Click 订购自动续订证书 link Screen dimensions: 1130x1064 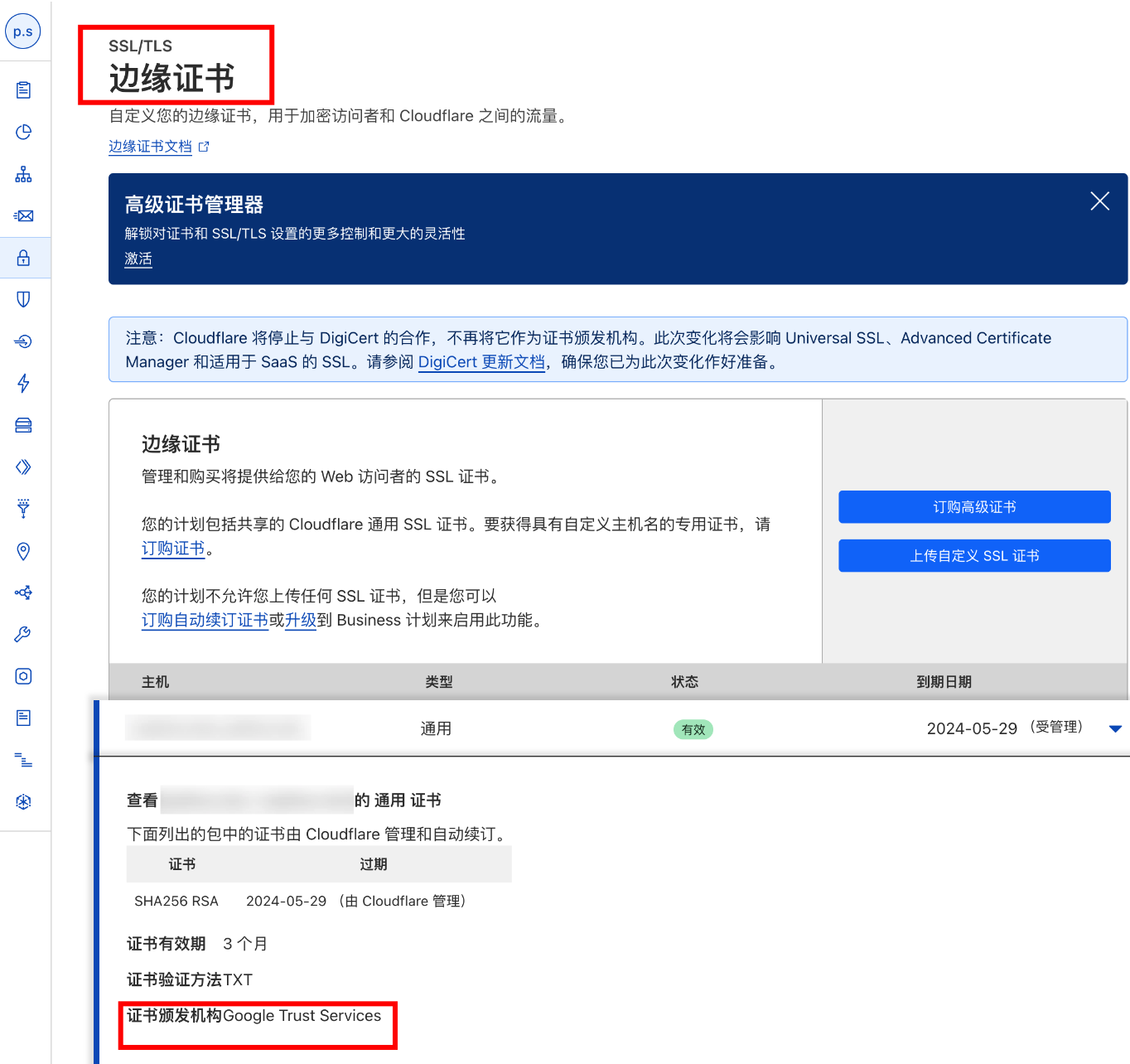[205, 620]
